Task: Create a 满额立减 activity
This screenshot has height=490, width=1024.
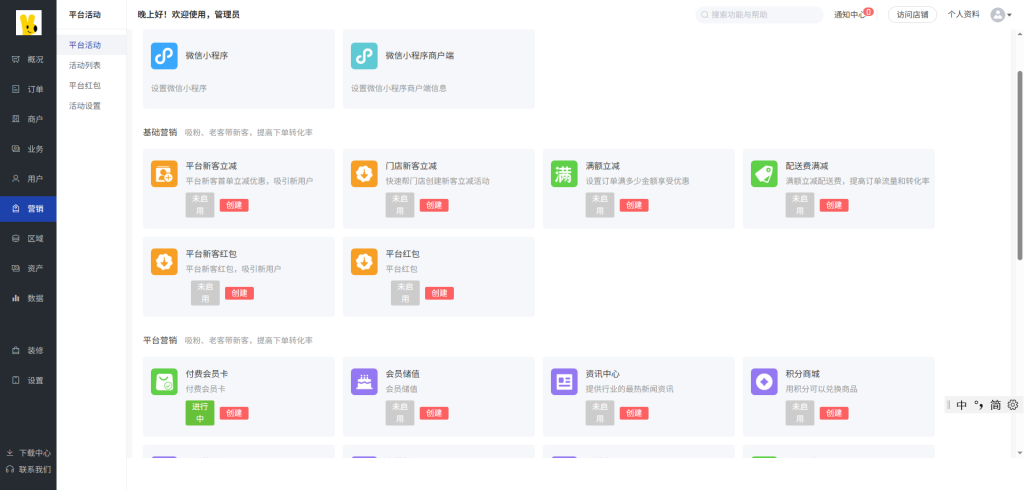Action: pyautogui.click(x=633, y=205)
